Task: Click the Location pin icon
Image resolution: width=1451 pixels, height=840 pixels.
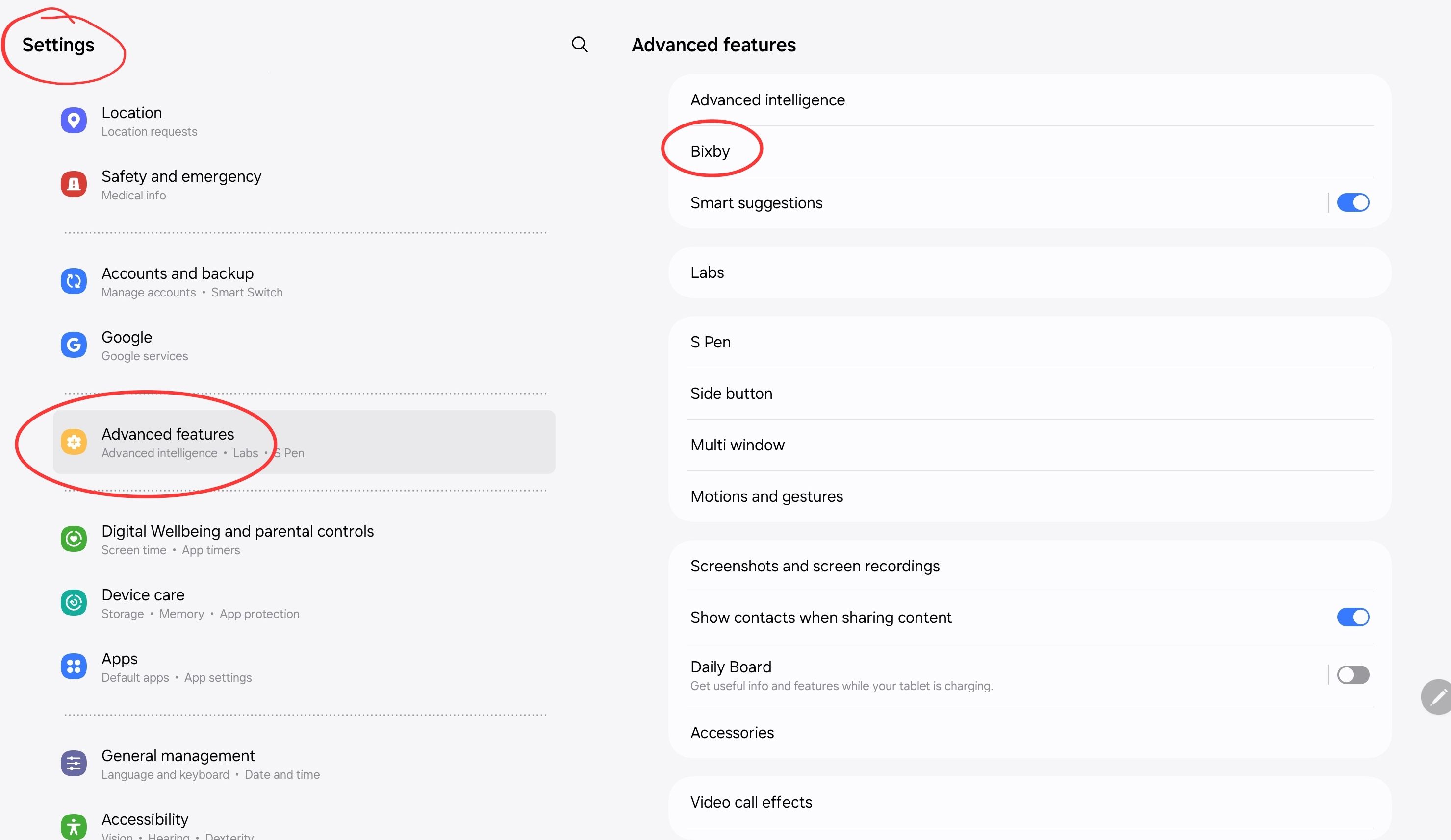Action: (x=74, y=120)
